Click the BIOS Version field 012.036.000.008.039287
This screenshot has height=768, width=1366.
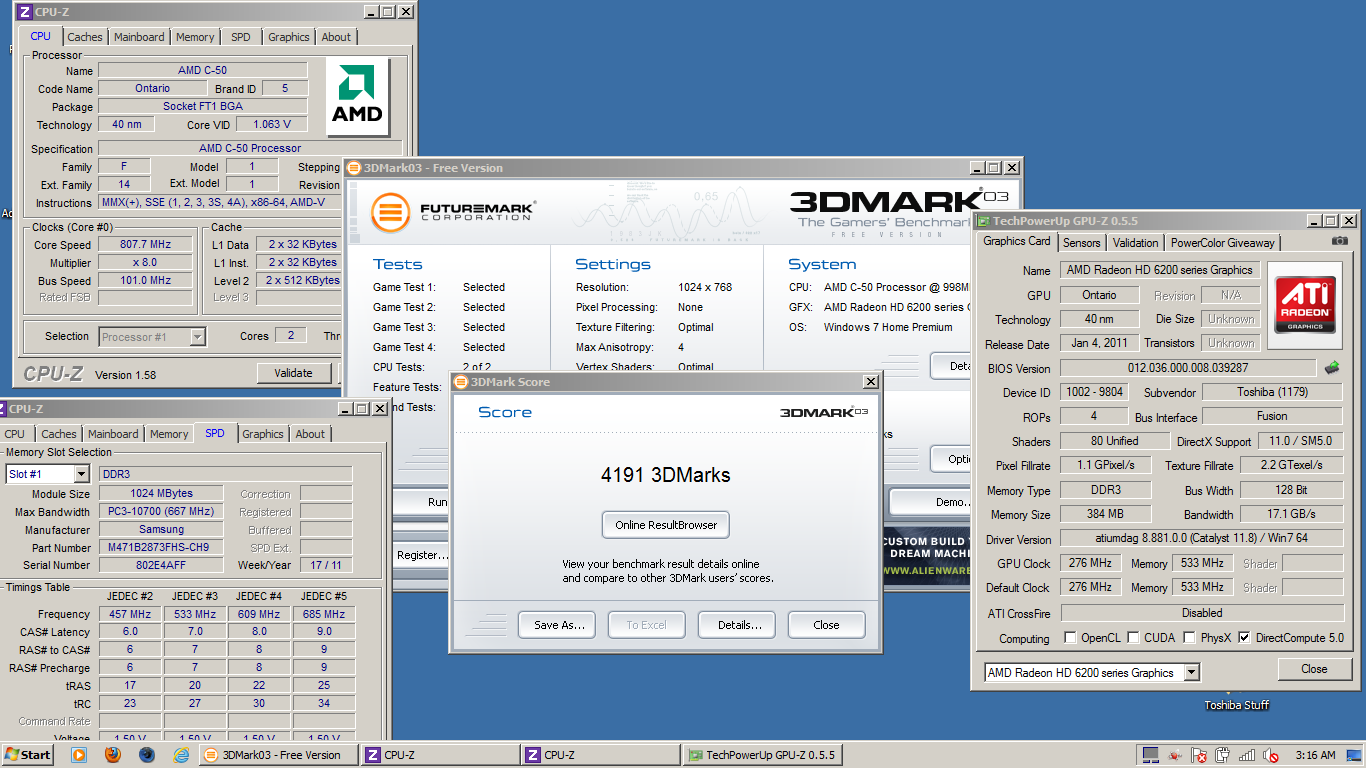(1188, 368)
